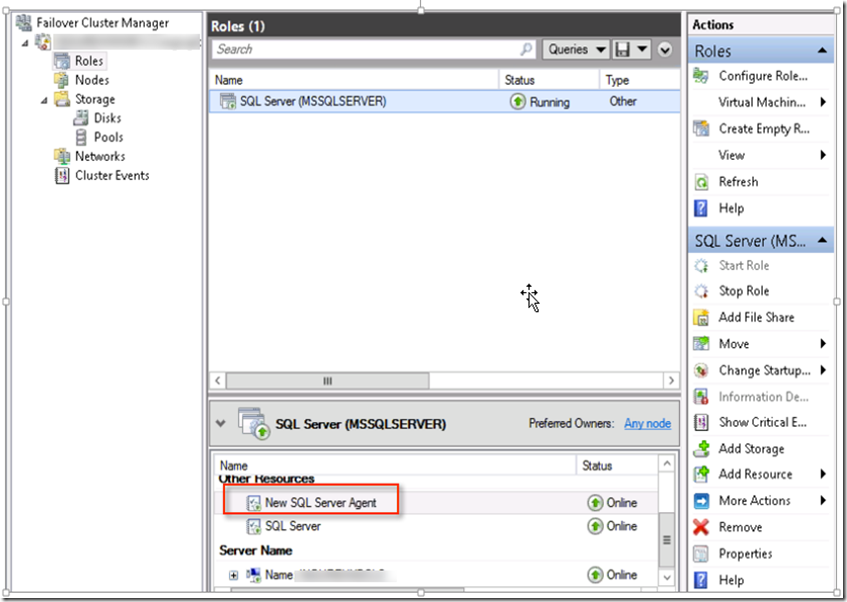This screenshot has width=847, height=602.
Task: Click the Storage folder icon
Action: pyautogui.click(x=62, y=99)
